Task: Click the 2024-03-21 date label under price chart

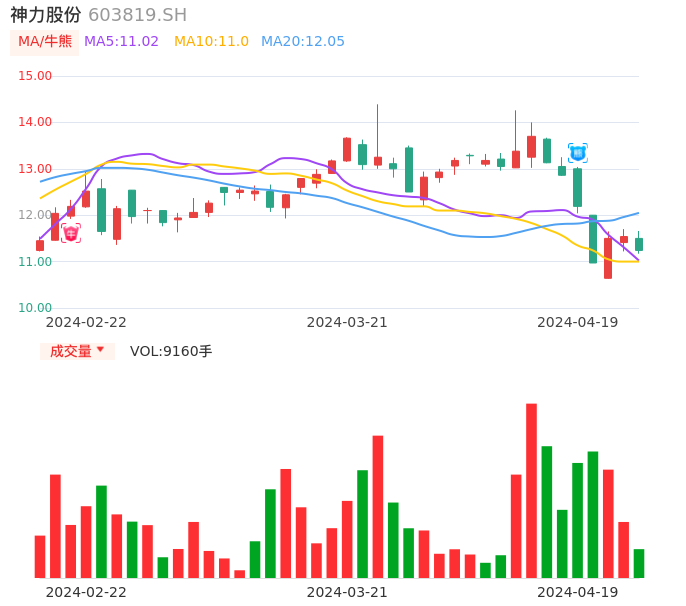Action: 347,322
